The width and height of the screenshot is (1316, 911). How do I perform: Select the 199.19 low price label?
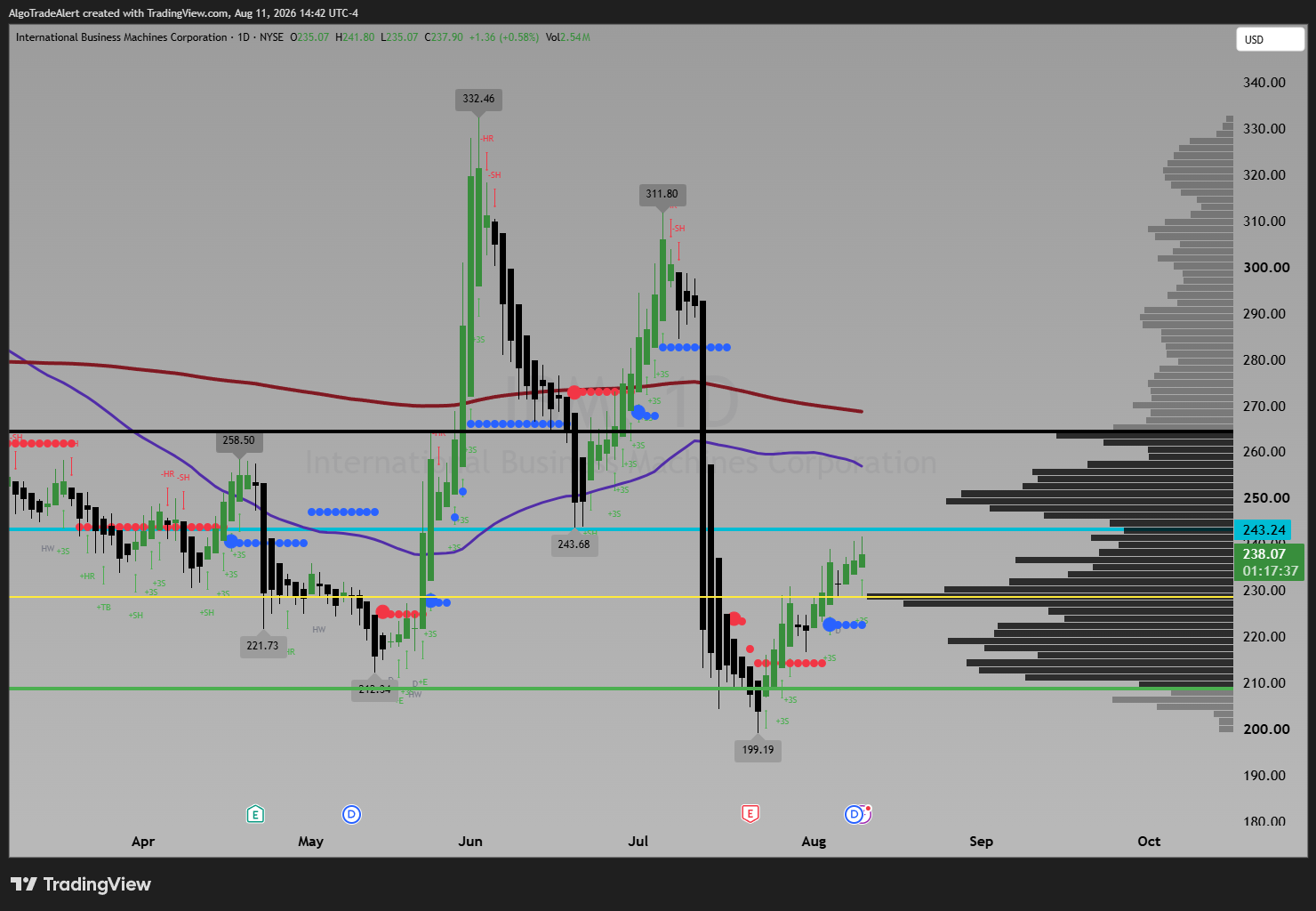coord(758,750)
